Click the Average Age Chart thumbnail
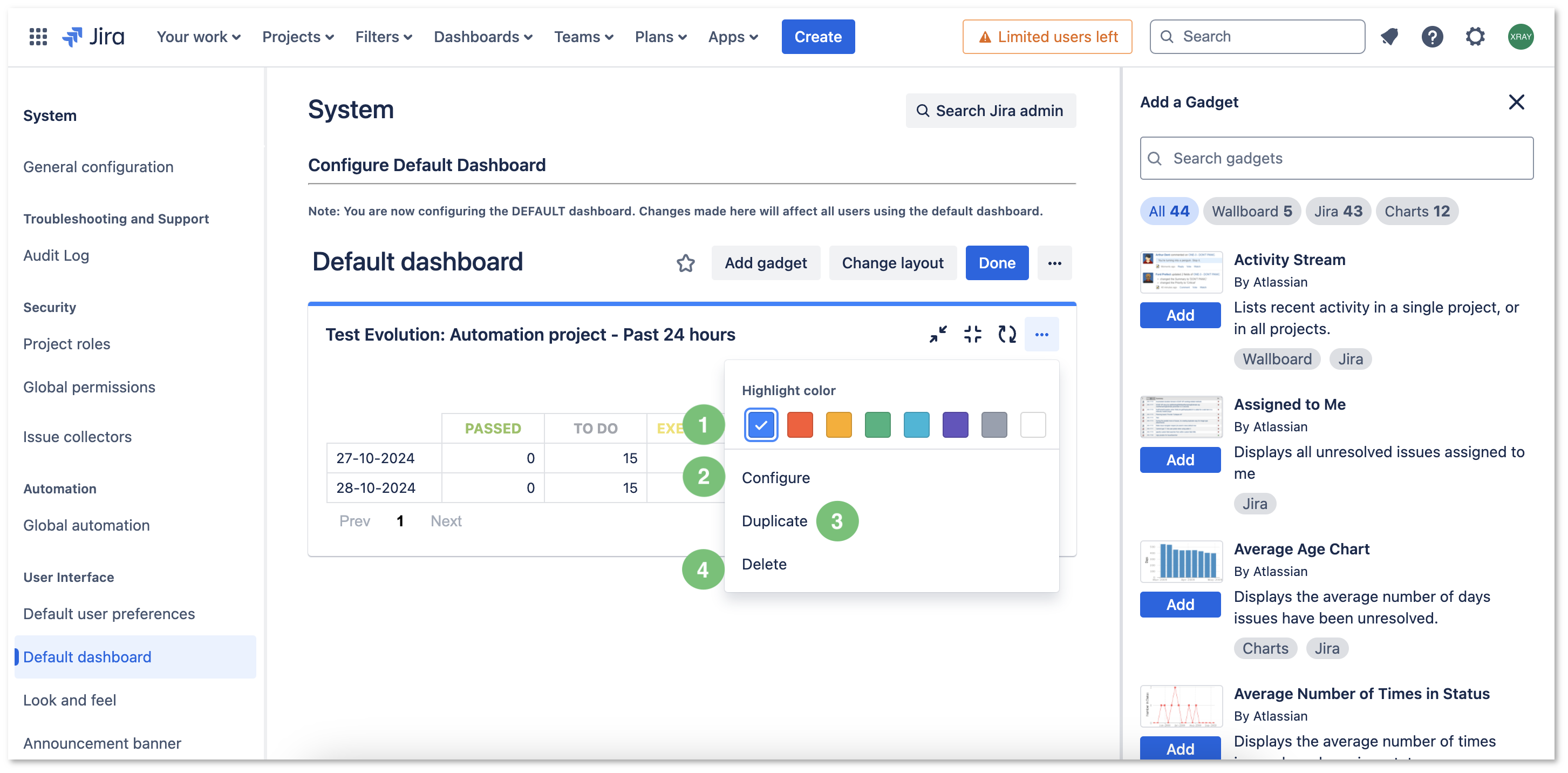 (1181, 561)
